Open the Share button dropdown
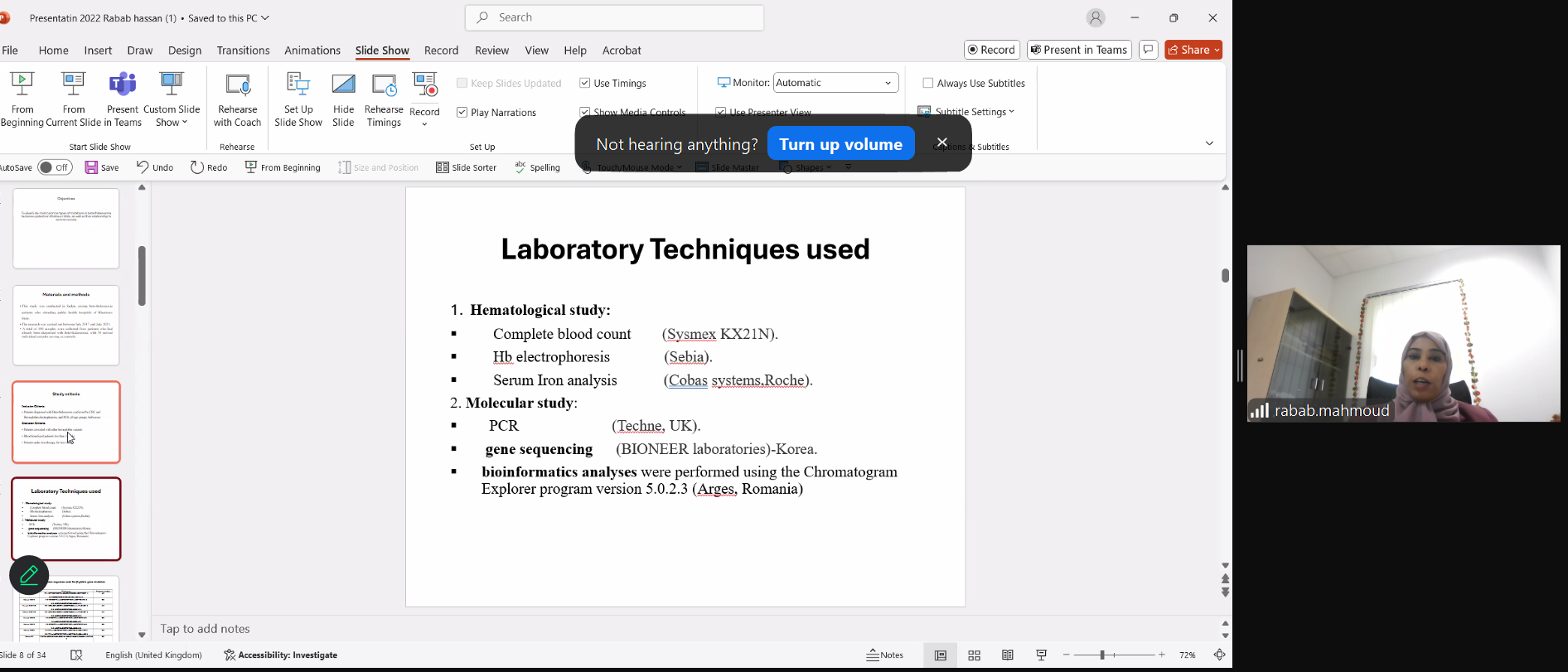This screenshot has height=672, width=1568. click(1217, 50)
